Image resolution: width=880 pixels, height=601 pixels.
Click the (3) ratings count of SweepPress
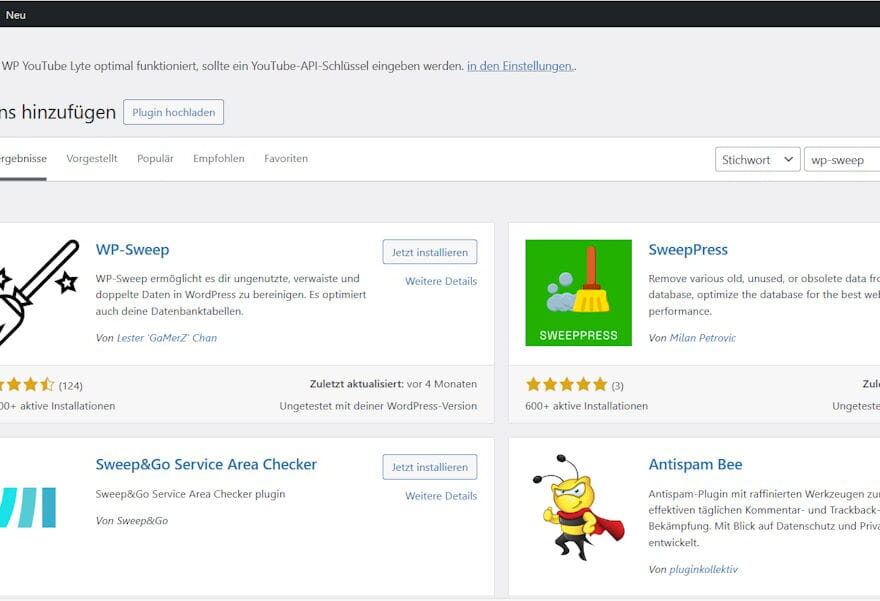click(x=617, y=386)
